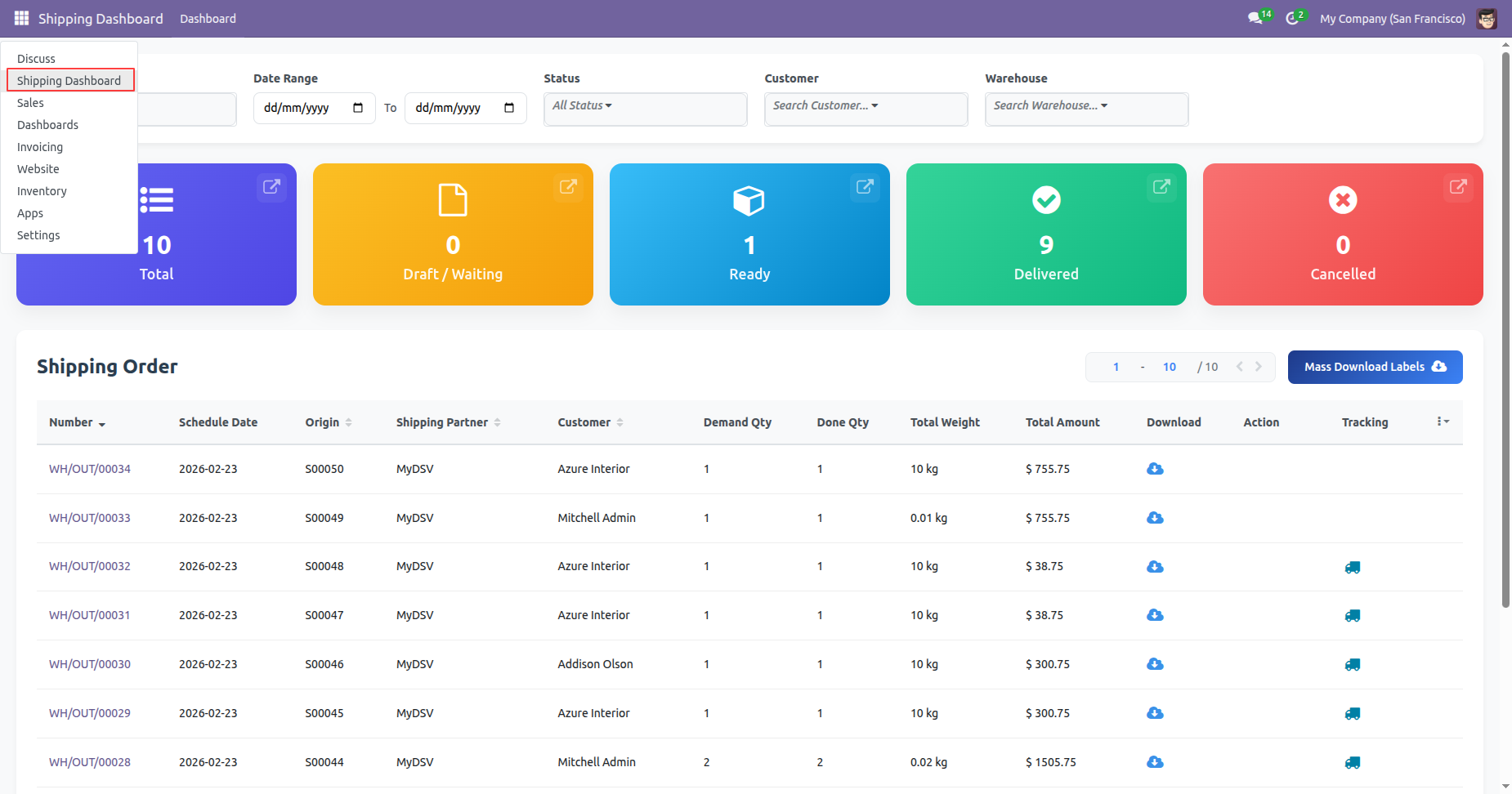The height and width of the screenshot is (794, 1512).
Task: Click Mass Download Labels button
Action: pos(1375,367)
